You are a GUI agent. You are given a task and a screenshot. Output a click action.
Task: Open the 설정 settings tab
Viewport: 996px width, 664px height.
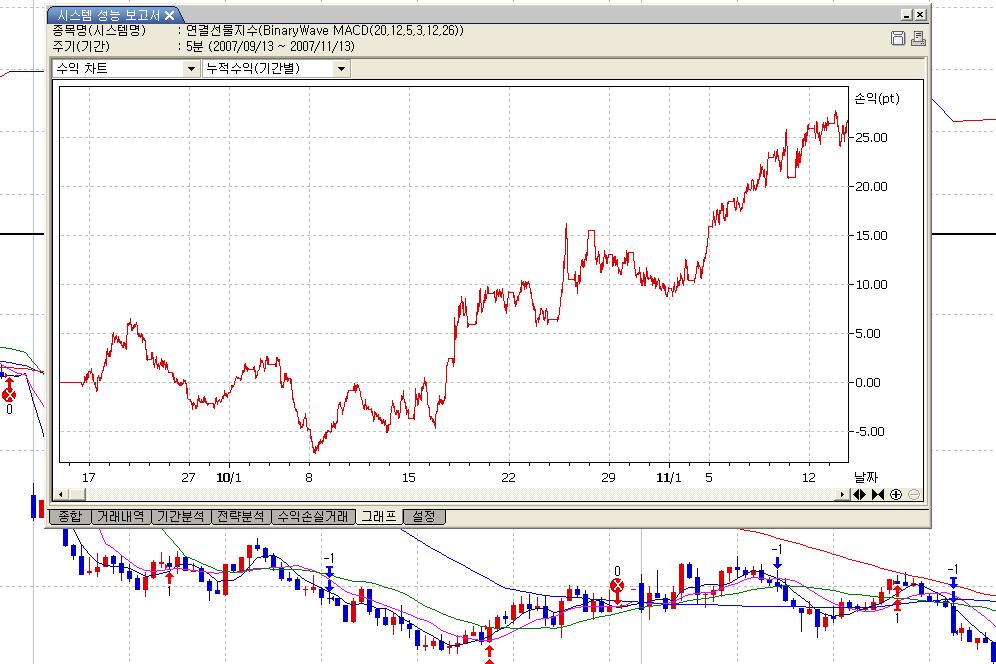424,517
